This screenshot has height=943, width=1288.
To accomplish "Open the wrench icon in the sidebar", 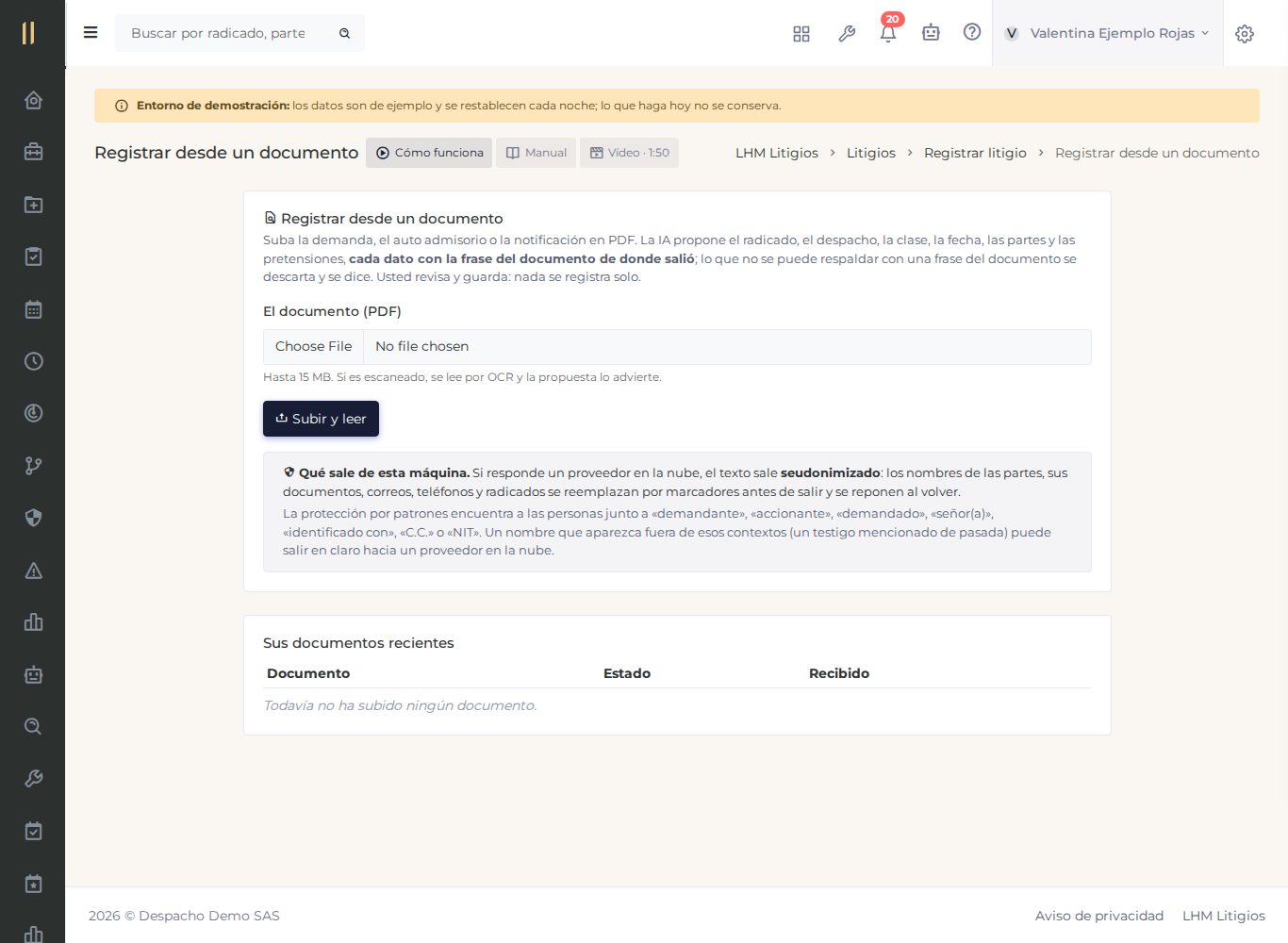I will coord(33,779).
